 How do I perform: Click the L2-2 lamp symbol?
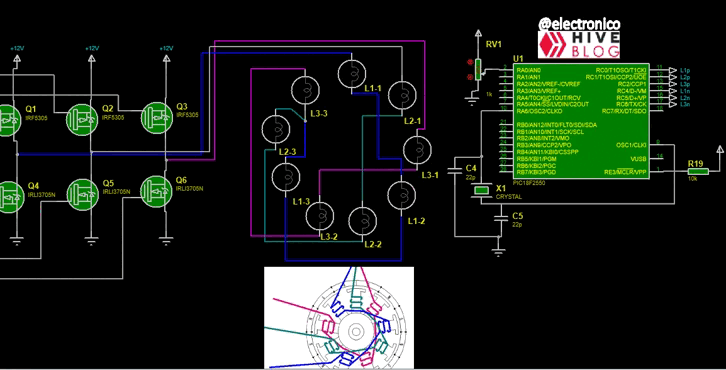pyautogui.click(x=362, y=221)
